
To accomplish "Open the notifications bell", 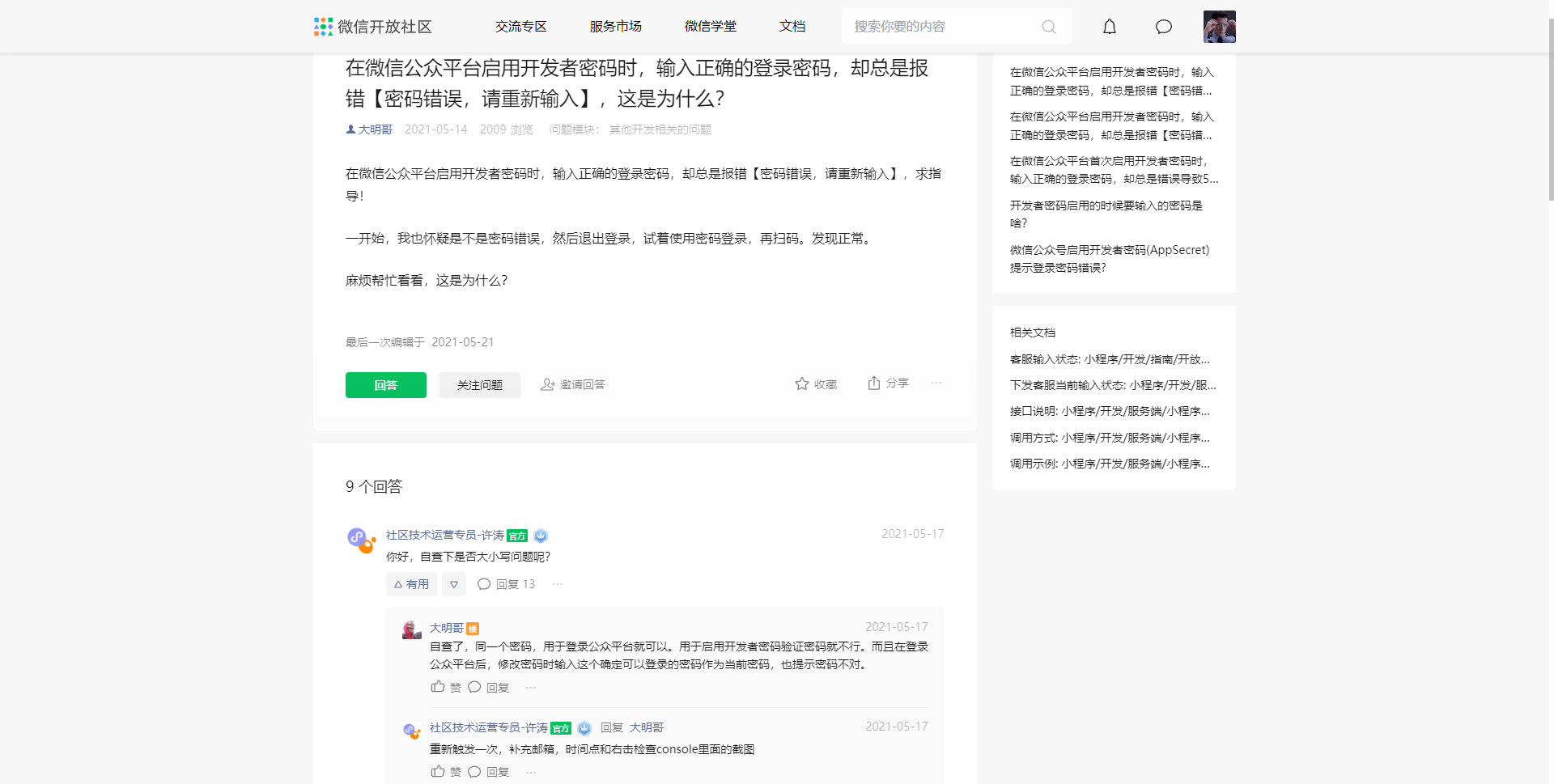I will [1110, 27].
